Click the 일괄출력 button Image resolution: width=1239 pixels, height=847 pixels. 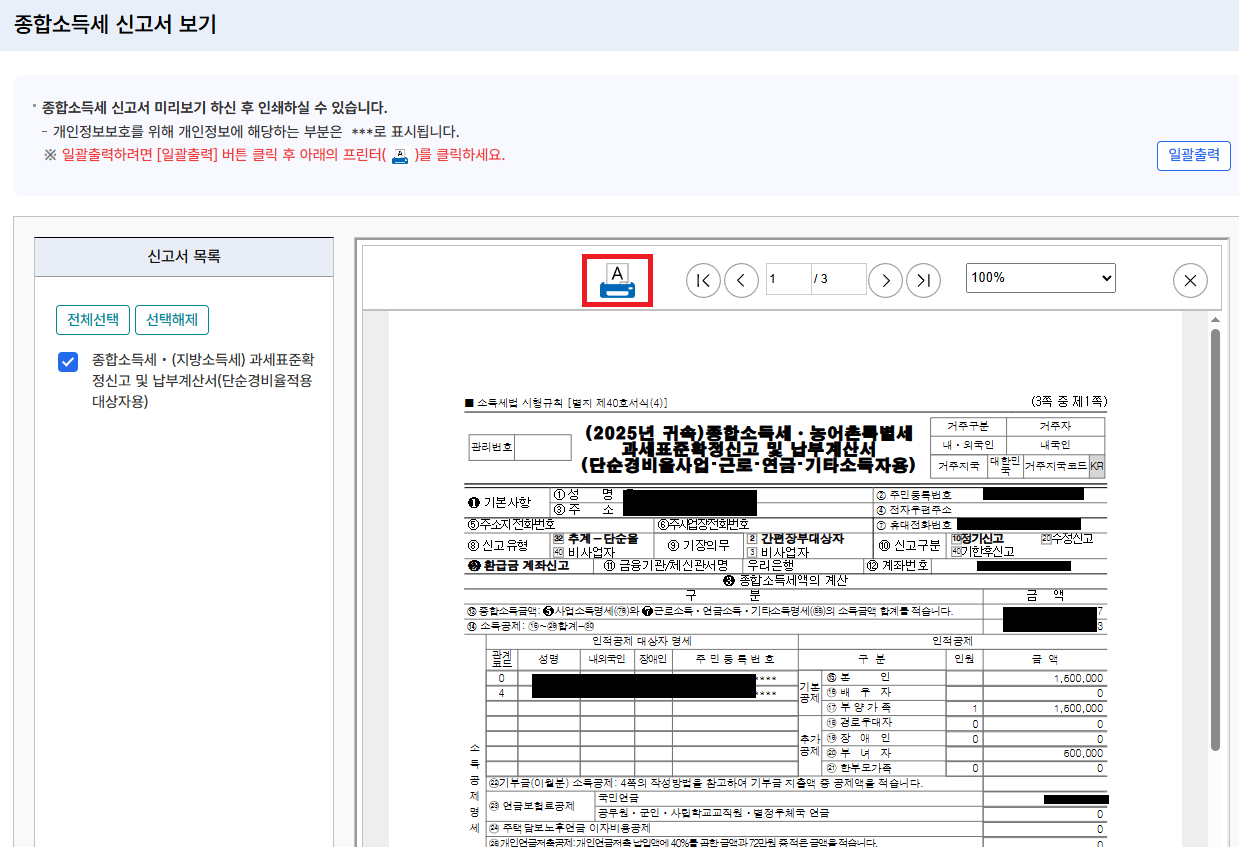[1194, 156]
